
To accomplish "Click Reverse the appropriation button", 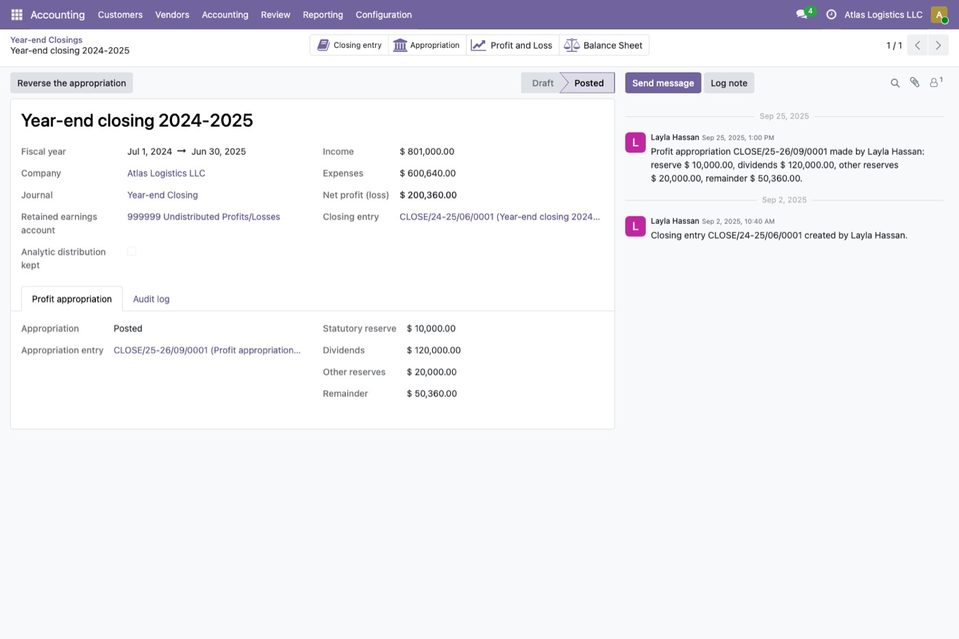I will click(72, 83).
